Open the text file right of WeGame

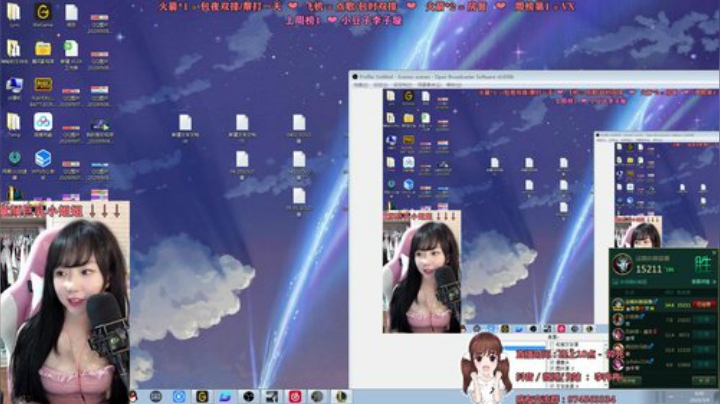71,14
